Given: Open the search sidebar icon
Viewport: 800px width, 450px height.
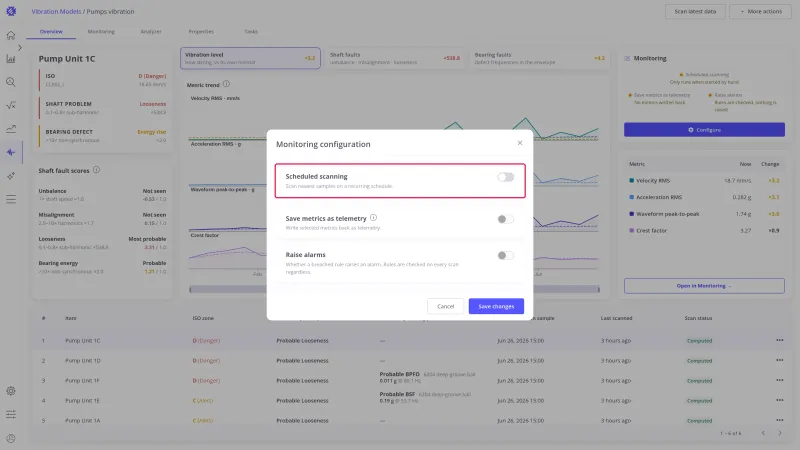Looking at the screenshot, I should tap(11, 82).
